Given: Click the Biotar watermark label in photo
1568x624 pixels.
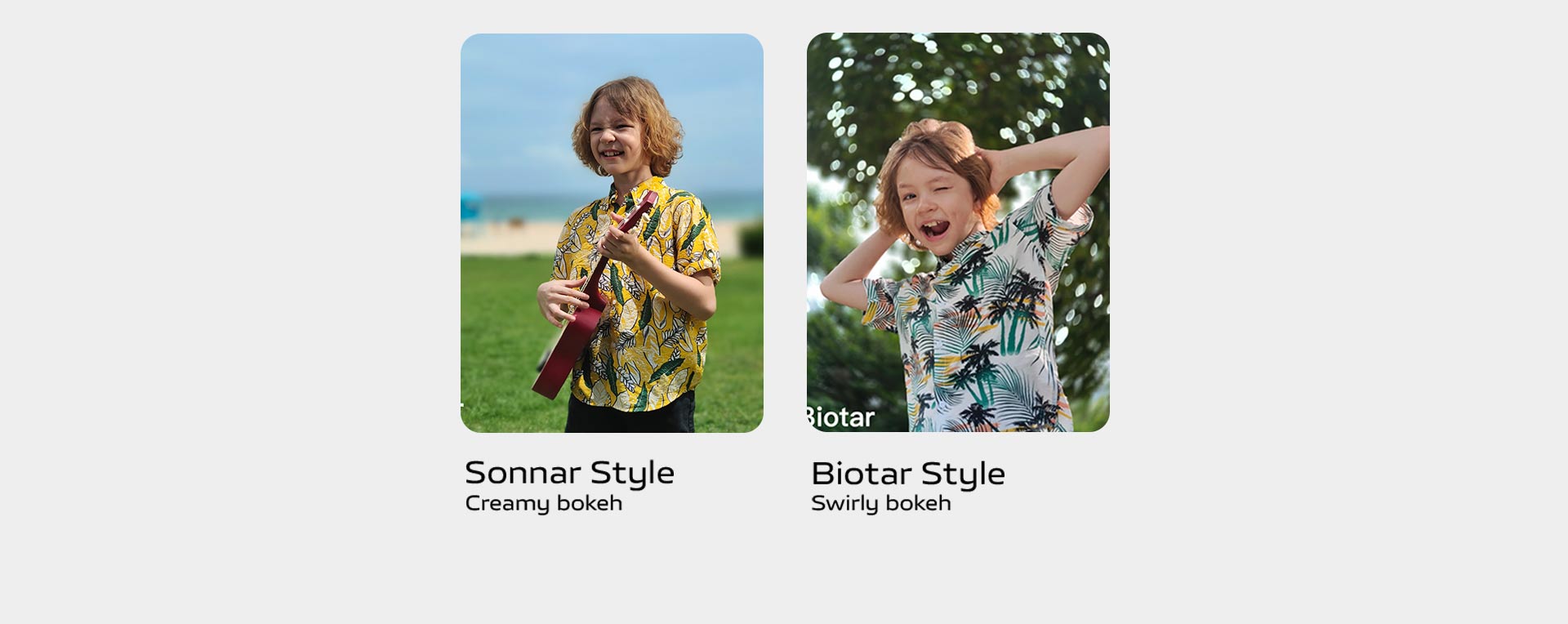Looking at the screenshot, I should (x=840, y=417).
